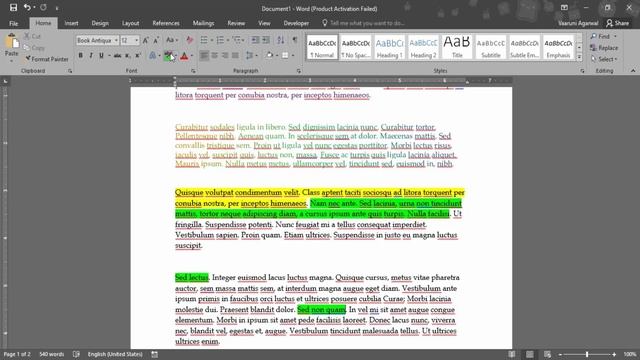640x360 pixels.
Task: Toggle Show/Hide paragraph marks
Action: [x=295, y=40]
